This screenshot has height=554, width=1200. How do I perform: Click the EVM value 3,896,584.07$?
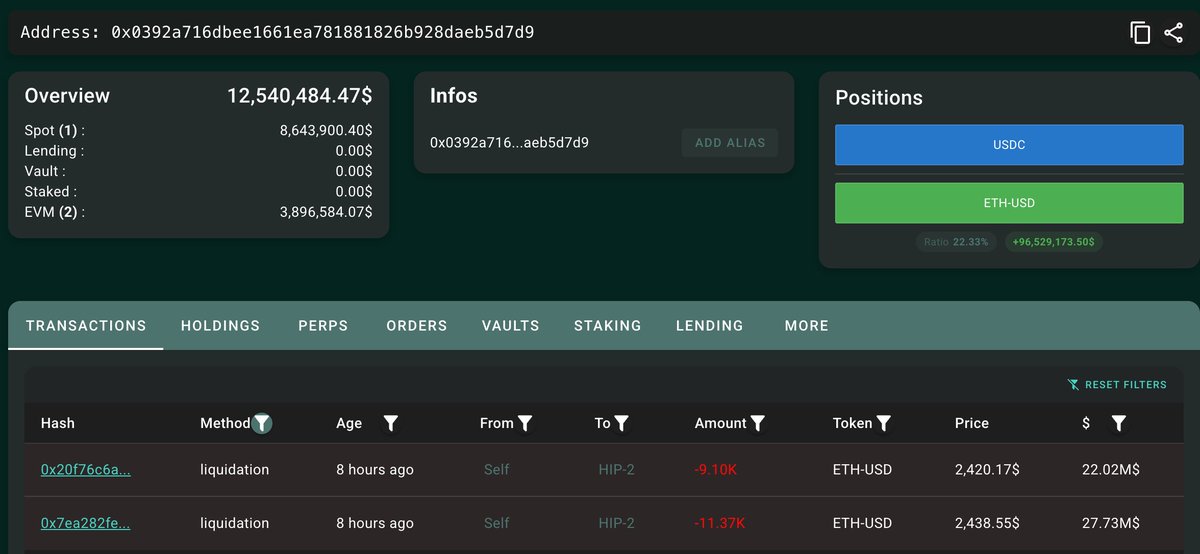(x=326, y=211)
